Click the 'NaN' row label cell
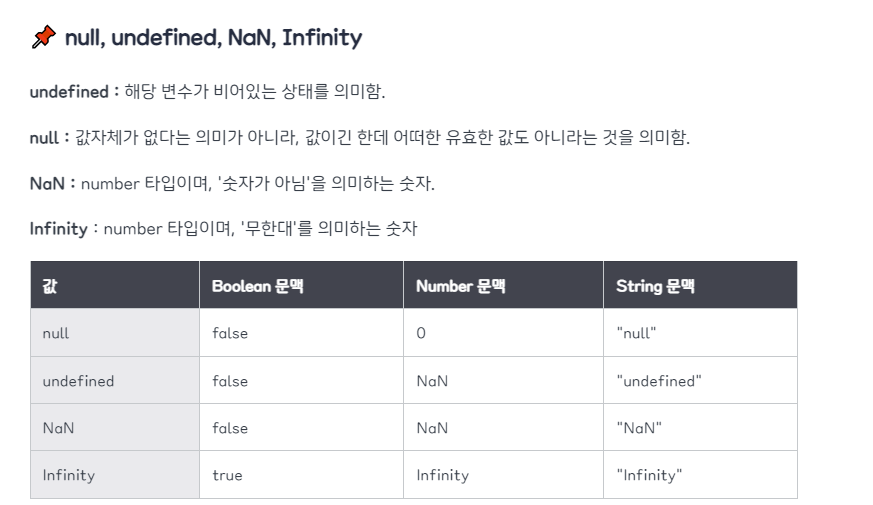 pos(115,428)
